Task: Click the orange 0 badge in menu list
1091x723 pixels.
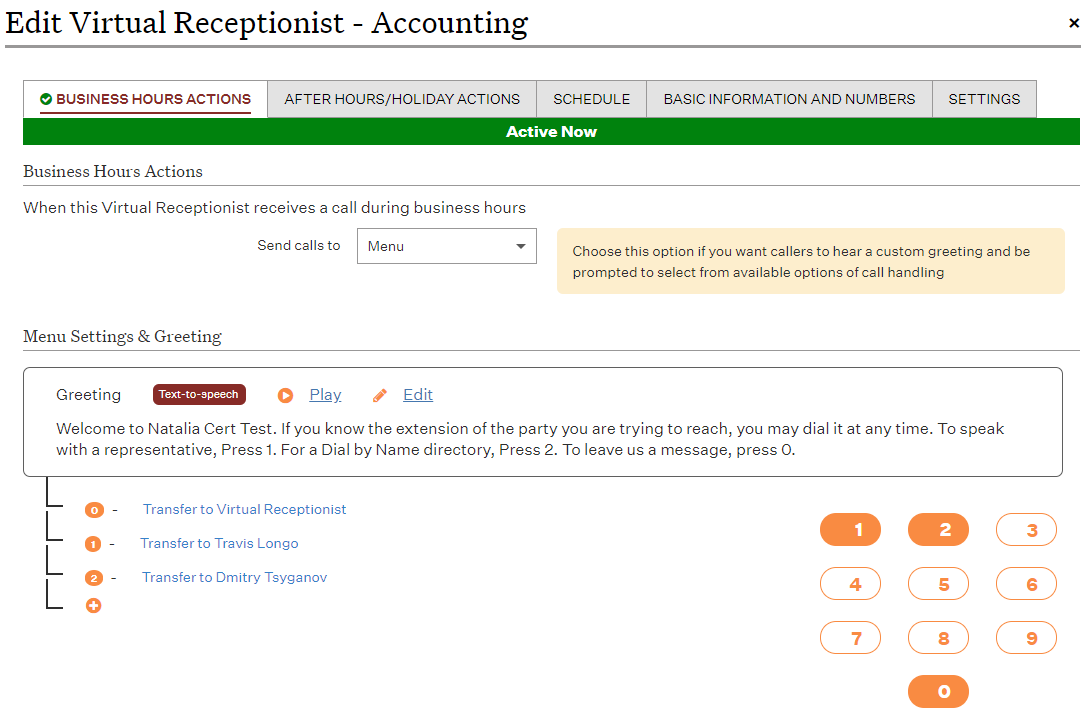Action: (x=94, y=510)
